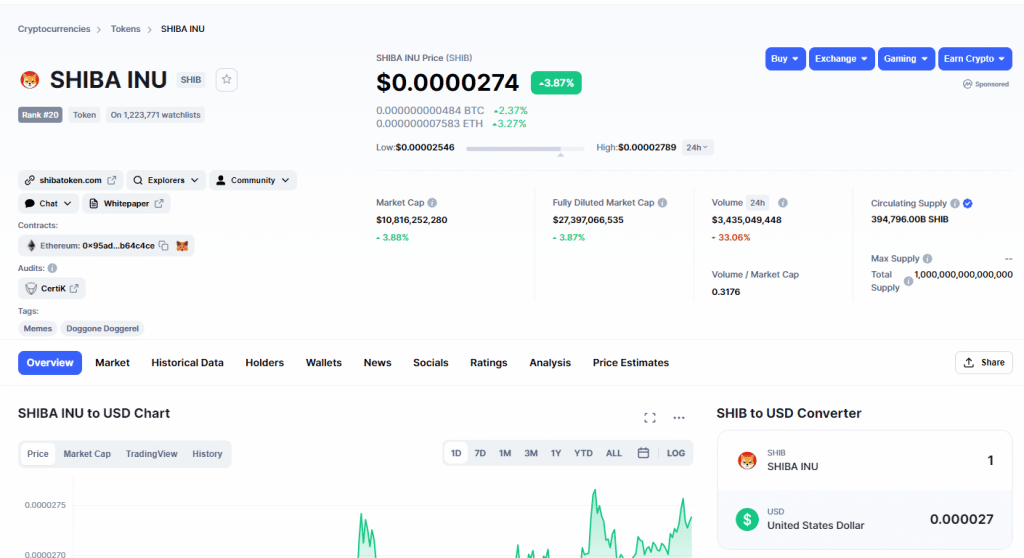Open the Buy dropdown
Viewport: 1024px width, 558px height.
coord(785,59)
